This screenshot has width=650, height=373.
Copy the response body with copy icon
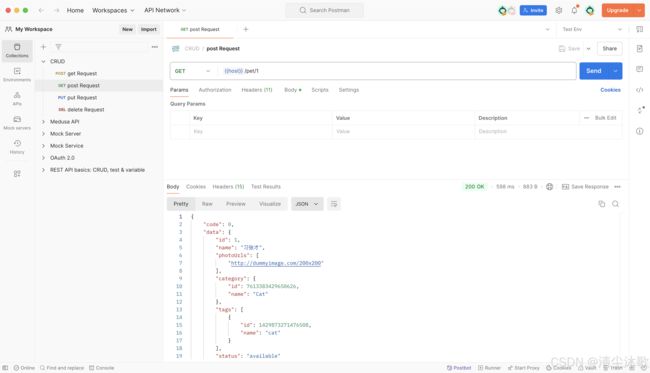pos(601,203)
